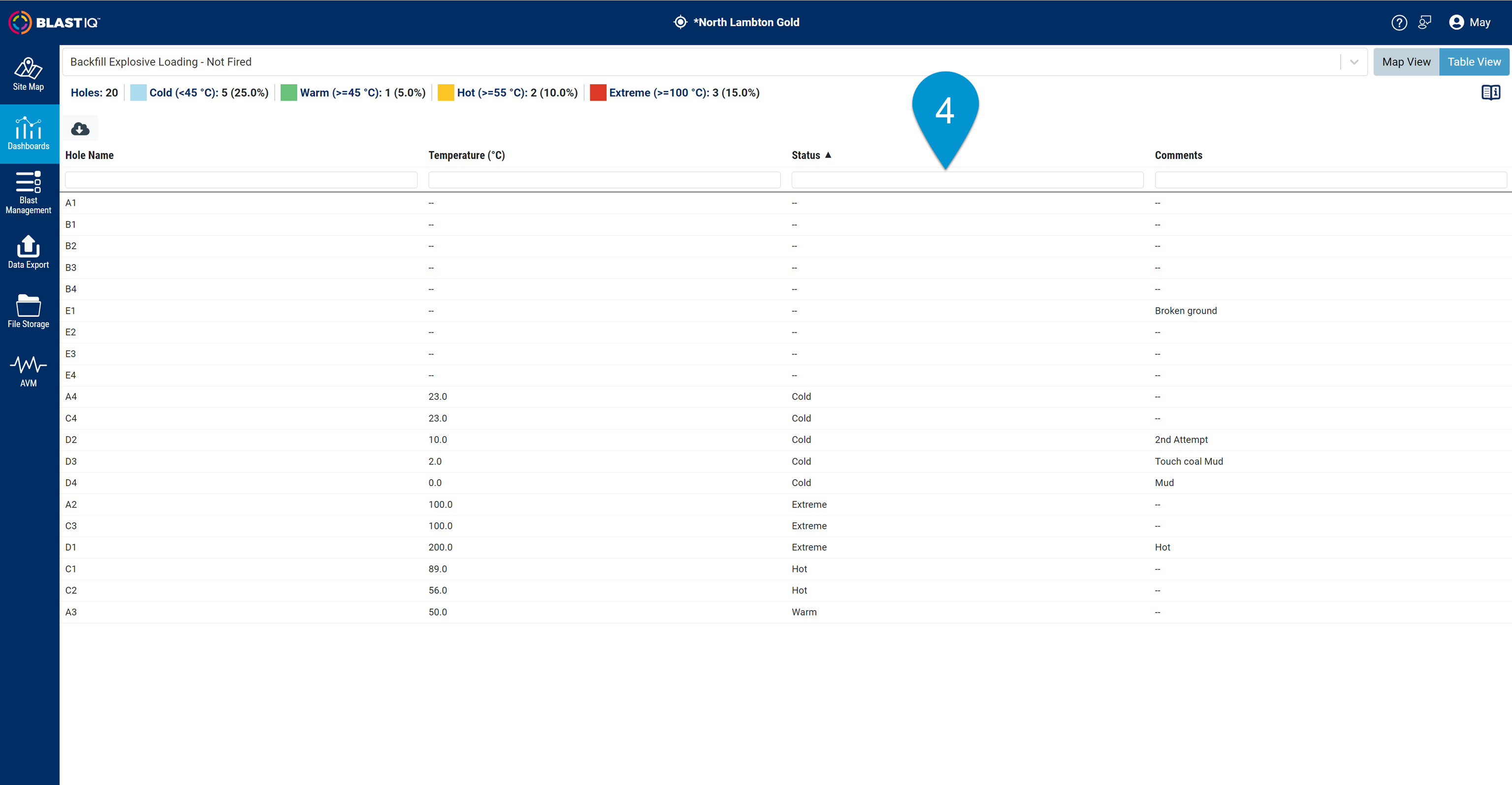Select hole row A2
The image size is (1512, 785).
pyautogui.click(x=785, y=504)
